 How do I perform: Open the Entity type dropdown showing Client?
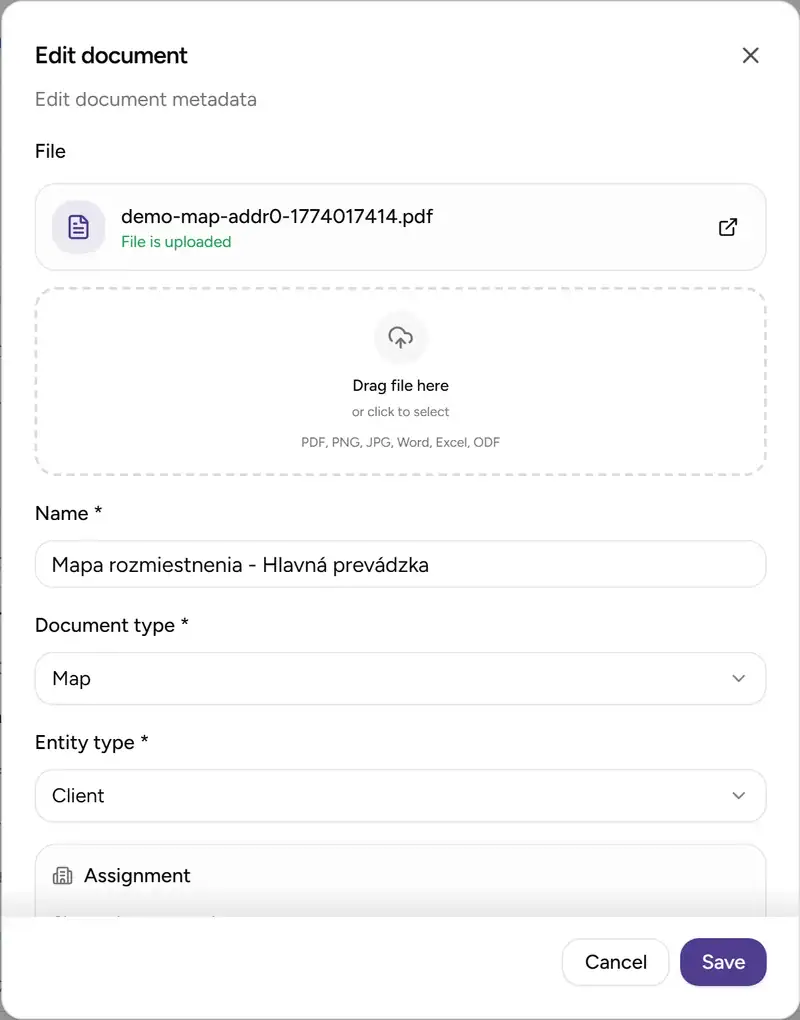[400, 796]
